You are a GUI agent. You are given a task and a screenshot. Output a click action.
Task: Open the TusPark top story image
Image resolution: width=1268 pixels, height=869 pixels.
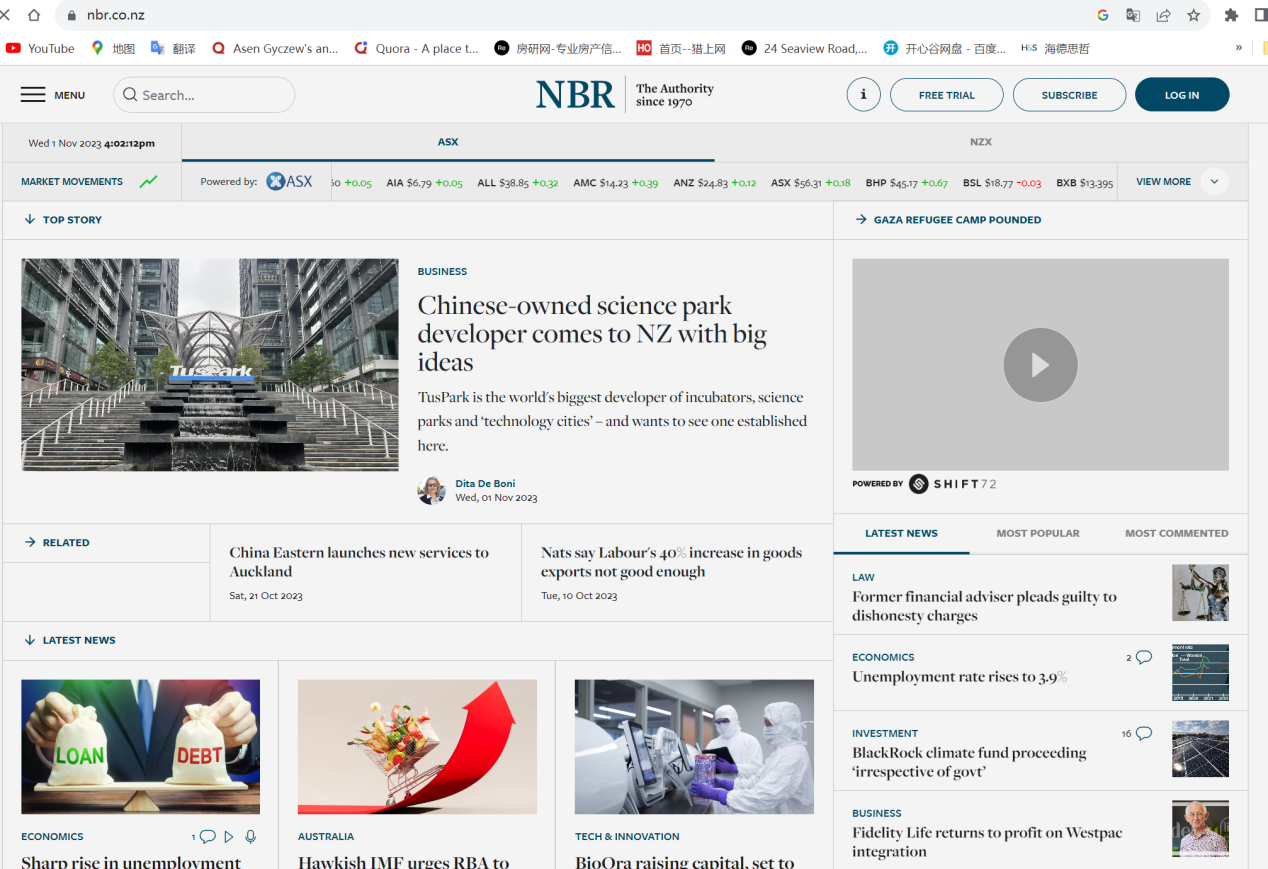pyautogui.click(x=210, y=365)
